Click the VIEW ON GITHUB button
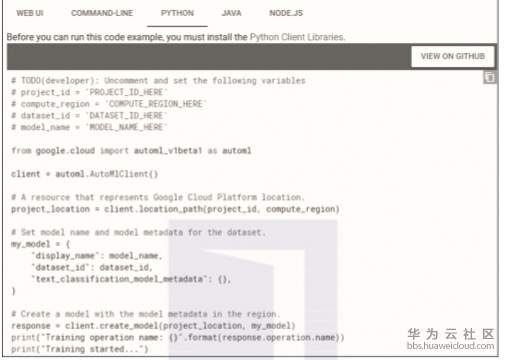 pos(453,56)
